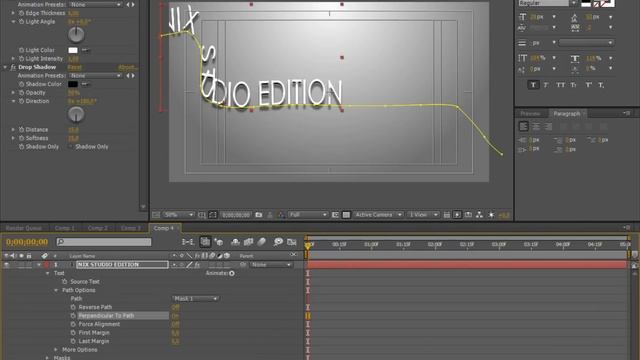Collapse the Text property group
This screenshot has width=640, height=360.
(48, 273)
